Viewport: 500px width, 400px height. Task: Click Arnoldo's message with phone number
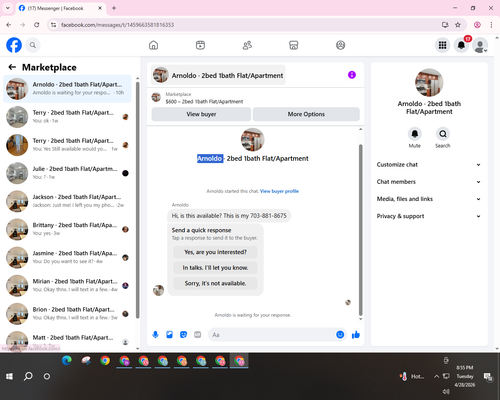pyautogui.click(x=229, y=216)
